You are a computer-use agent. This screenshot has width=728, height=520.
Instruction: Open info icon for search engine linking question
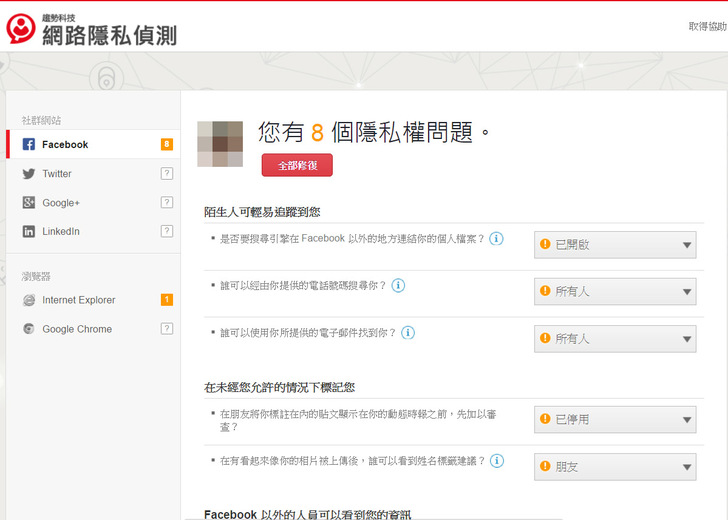point(496,239)
